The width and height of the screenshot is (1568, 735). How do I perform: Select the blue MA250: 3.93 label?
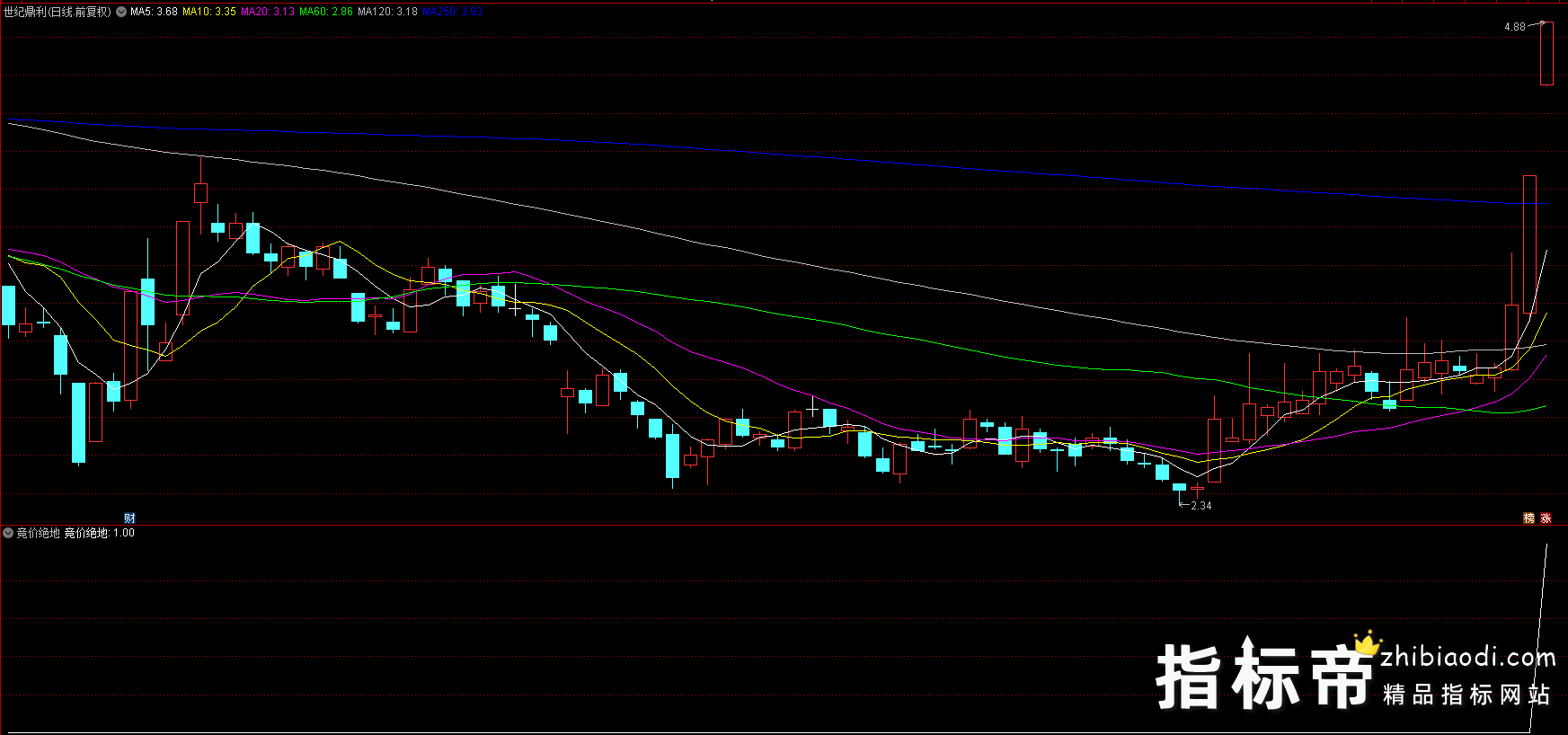(x=453, y=12)
